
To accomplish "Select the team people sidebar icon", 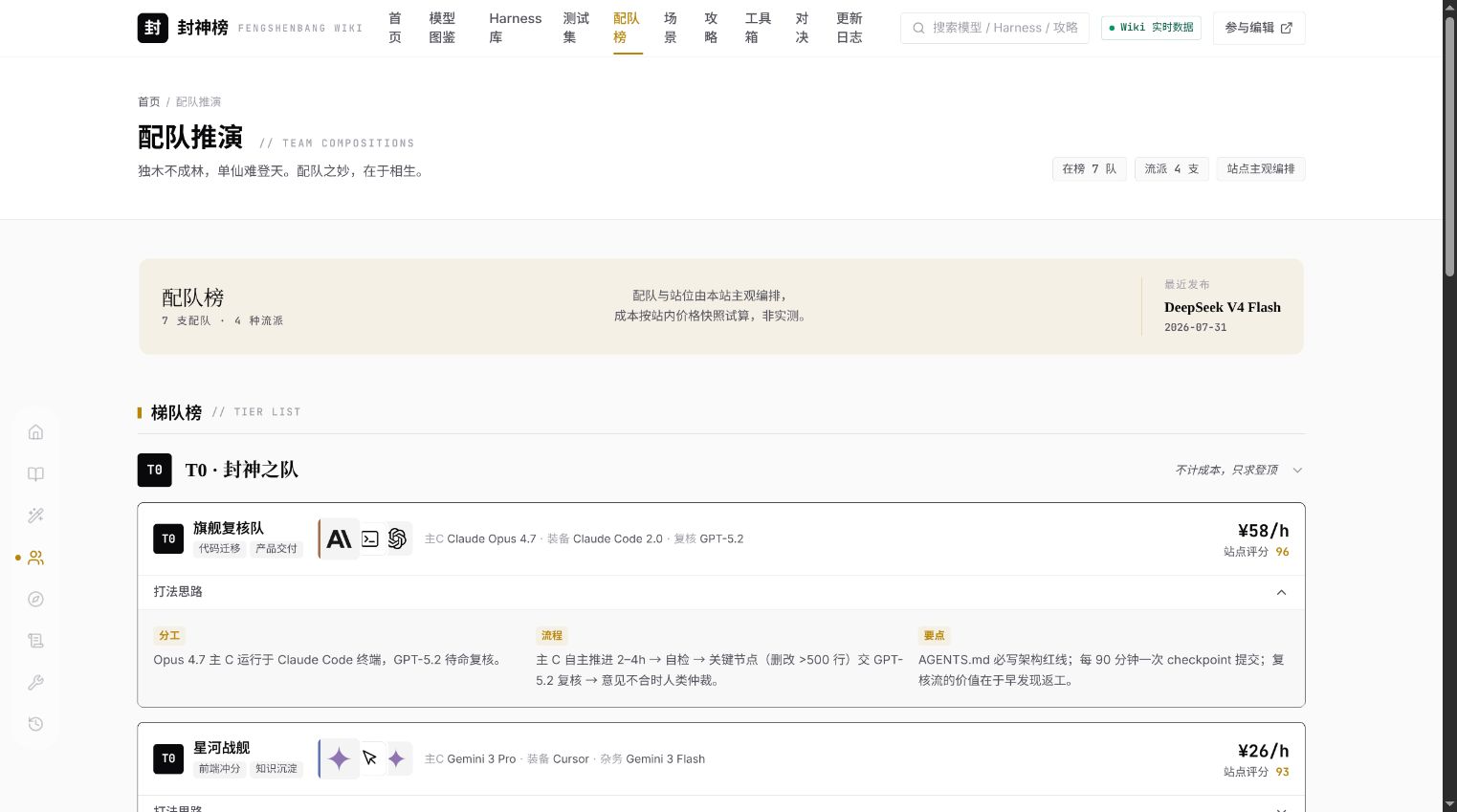I will click(35, 558).
